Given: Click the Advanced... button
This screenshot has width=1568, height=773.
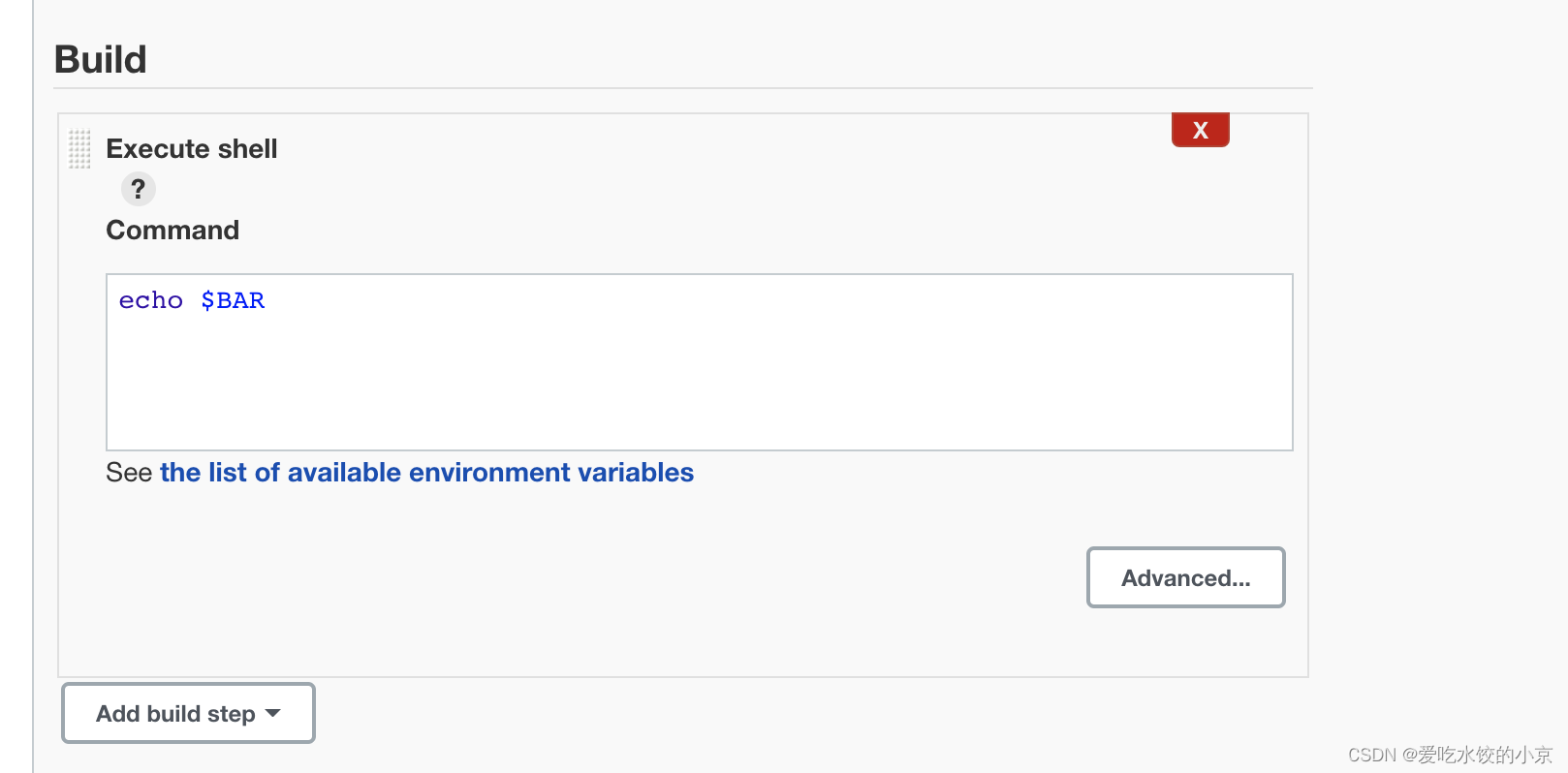Looking at the screenshot, I should coord(1185,577).
